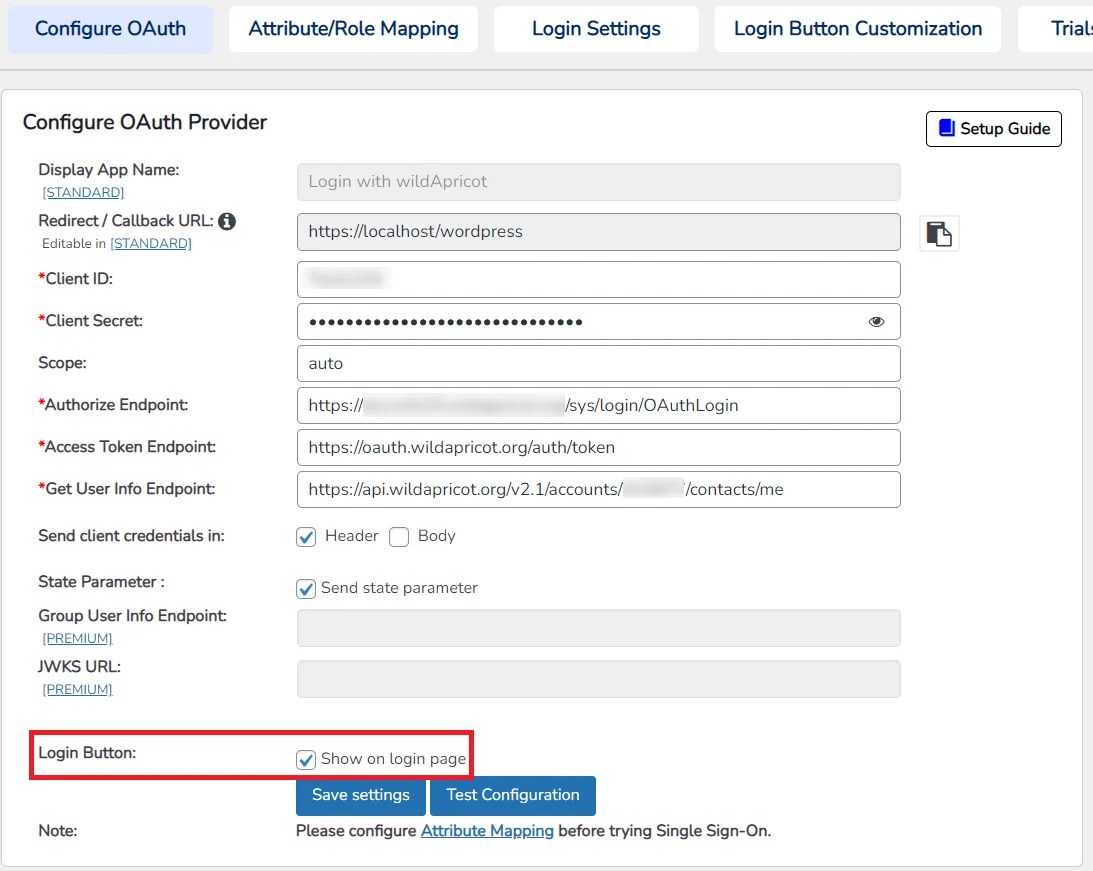The height and width of the screenshot is (871, 1093).
Task: Click the book icon on the Setup Guide button
Action: pos(945,128)
